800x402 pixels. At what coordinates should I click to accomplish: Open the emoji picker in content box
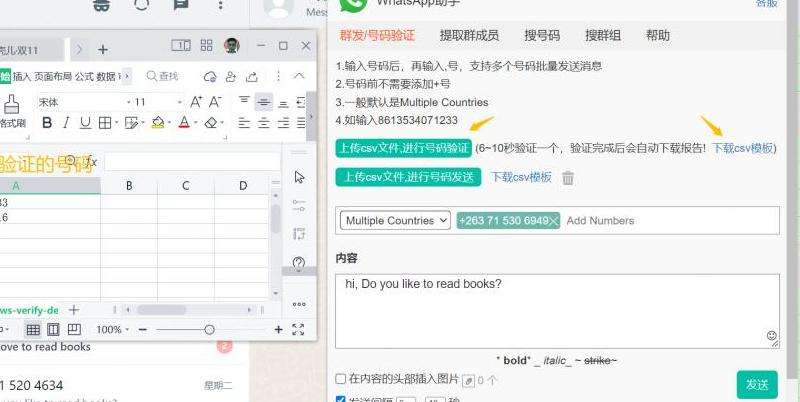(x=771, y=336)
